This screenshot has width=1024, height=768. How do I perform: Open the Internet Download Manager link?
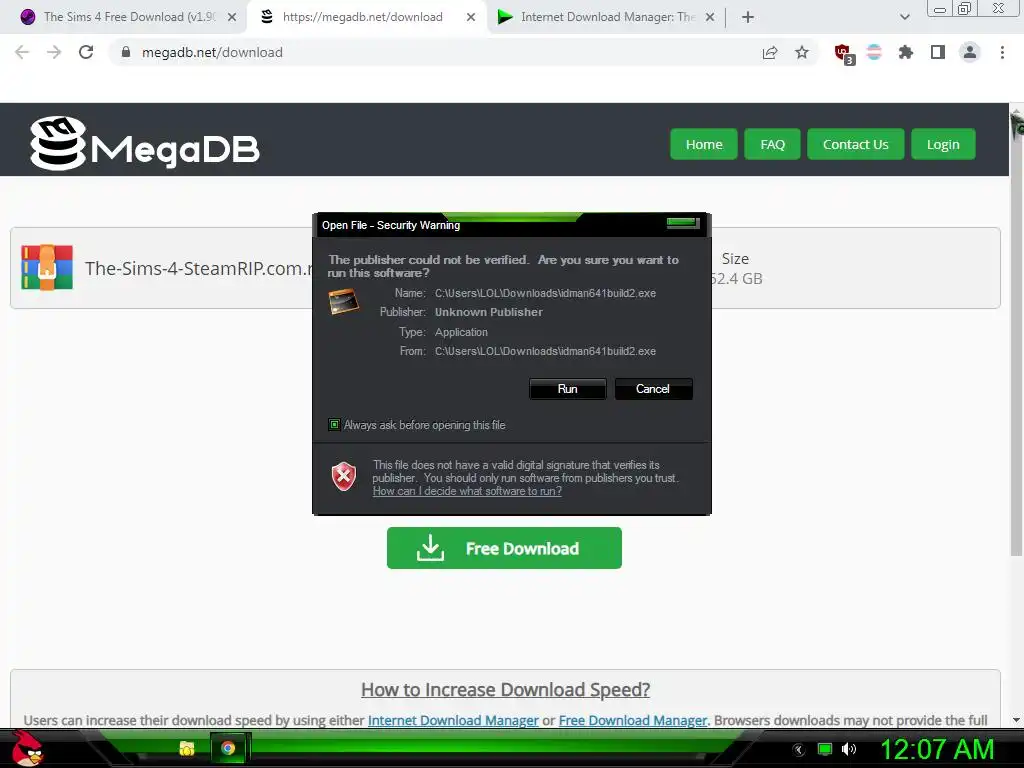tap(453, 720)
